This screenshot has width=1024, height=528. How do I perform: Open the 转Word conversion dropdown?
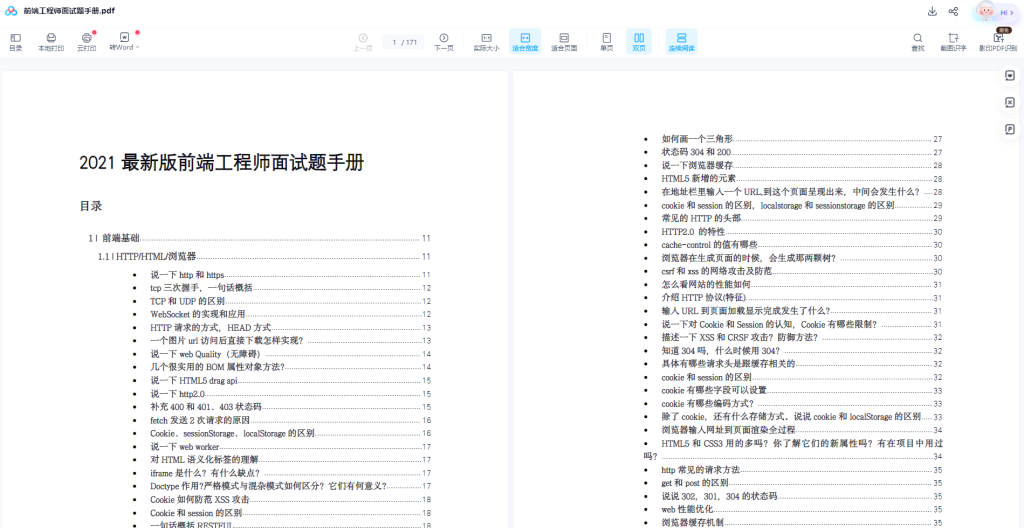tap(124, 42)
